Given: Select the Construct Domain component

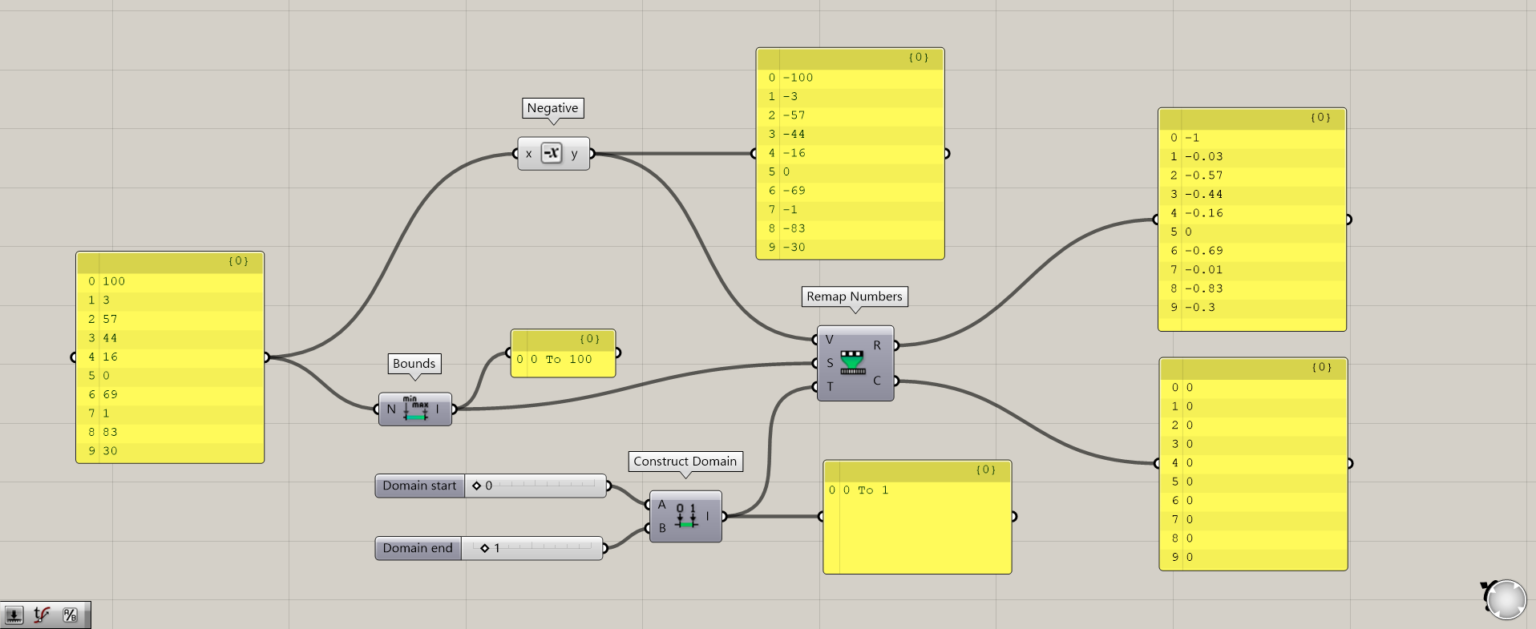Looking at the screenshot, I should tap(685, 516).
